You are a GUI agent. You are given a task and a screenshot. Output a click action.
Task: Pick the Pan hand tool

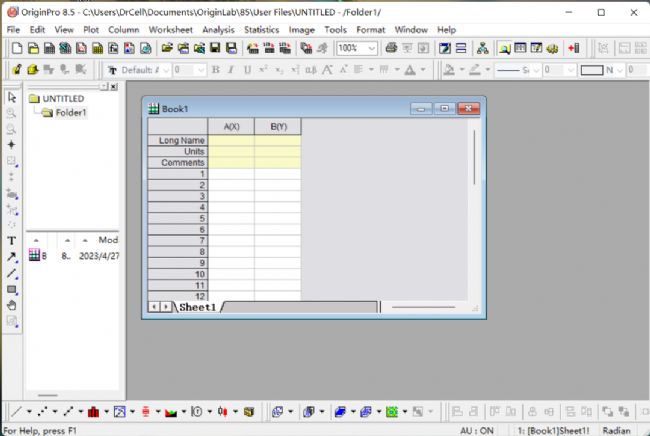click(x=11, y=306)
